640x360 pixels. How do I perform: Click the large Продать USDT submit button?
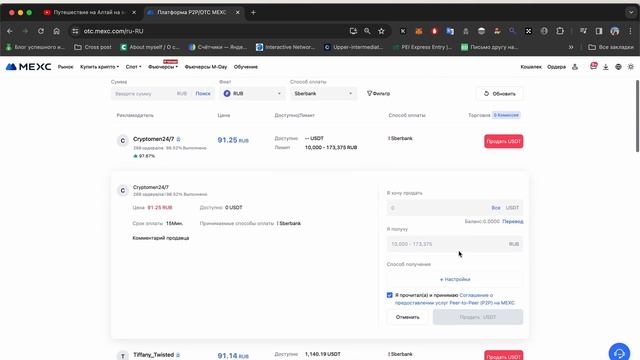(478, 317)
